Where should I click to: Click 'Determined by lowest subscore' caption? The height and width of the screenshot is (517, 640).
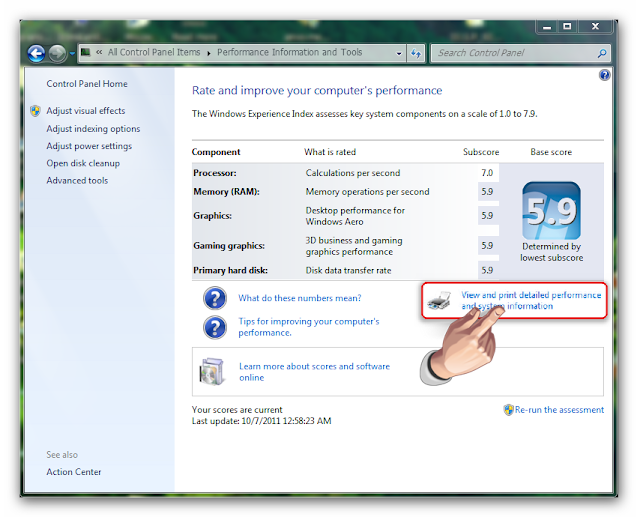(551, 252)
